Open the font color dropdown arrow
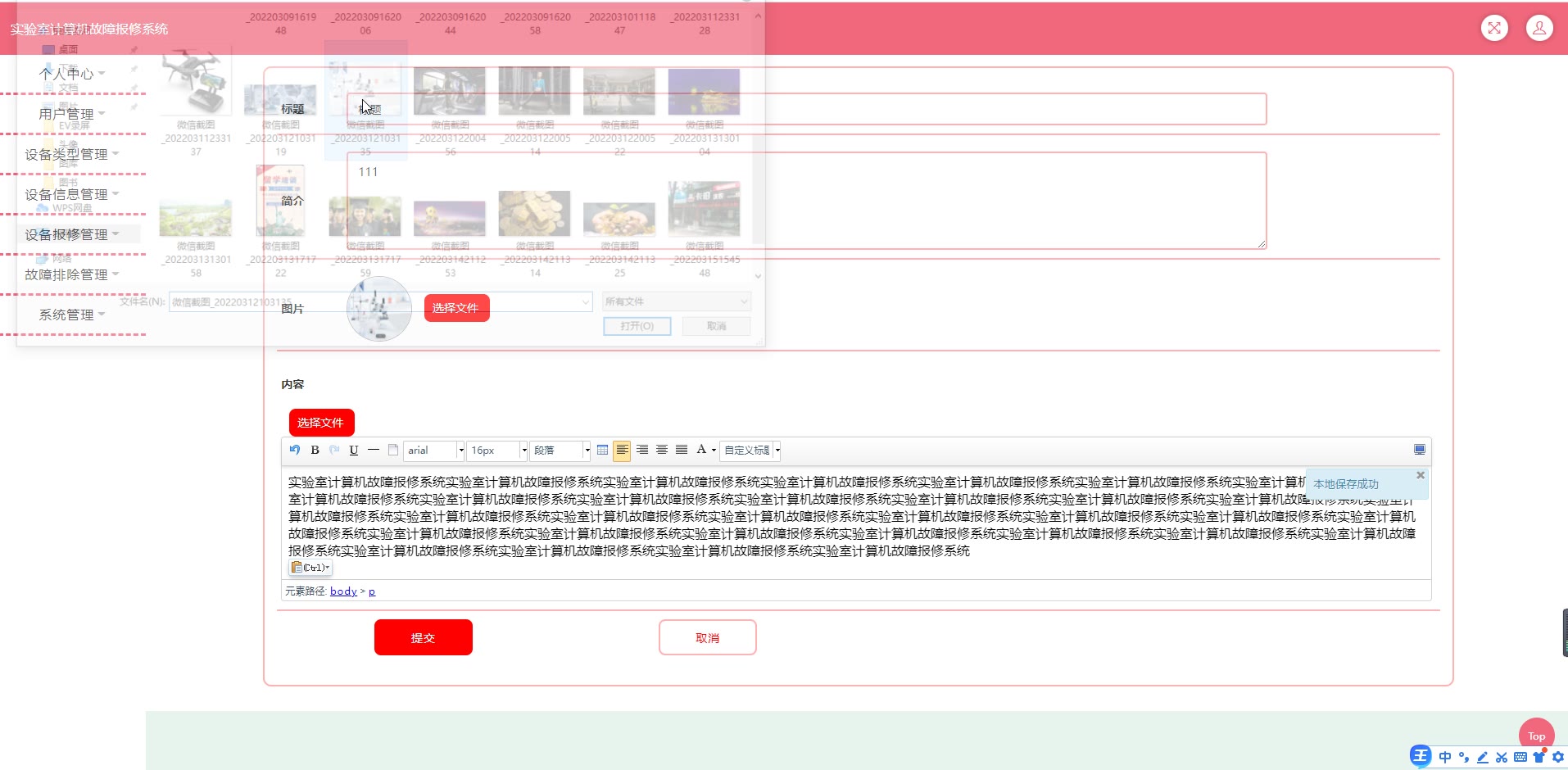Screen dimensions: 1568x770 tap(714, 450)
